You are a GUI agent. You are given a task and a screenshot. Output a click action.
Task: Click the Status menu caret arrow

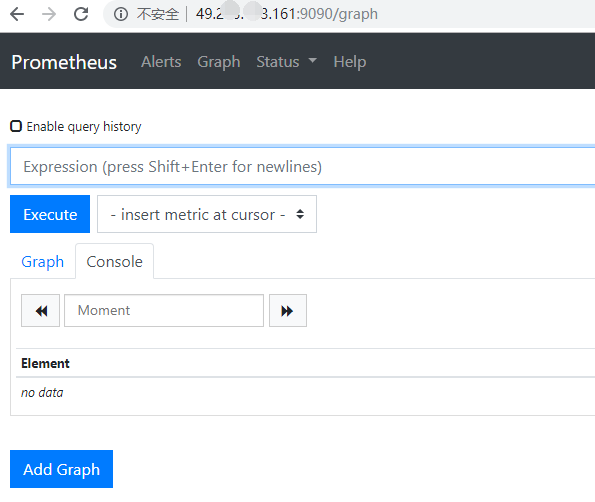(x=313, y=60)
